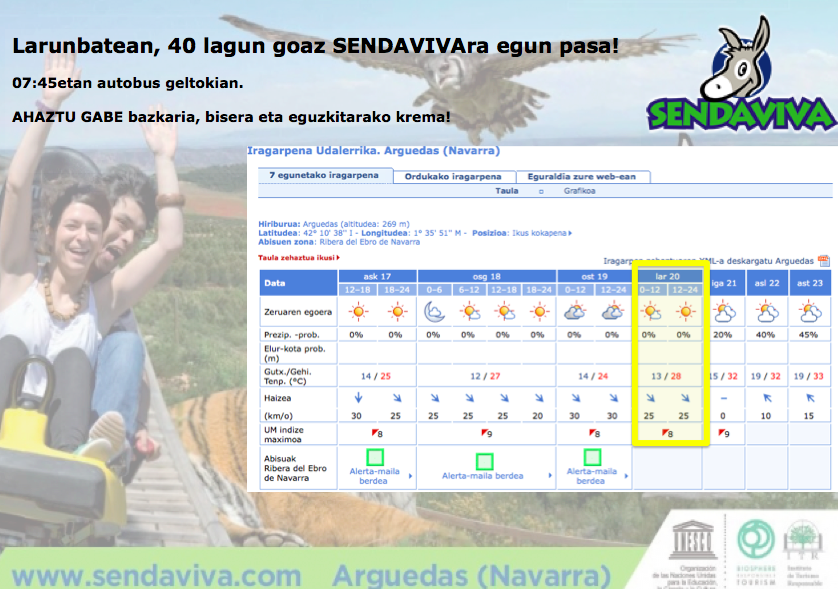Click the green alert square for osg 18
Screen dimensions: 838x589
(x=484, y=461)
